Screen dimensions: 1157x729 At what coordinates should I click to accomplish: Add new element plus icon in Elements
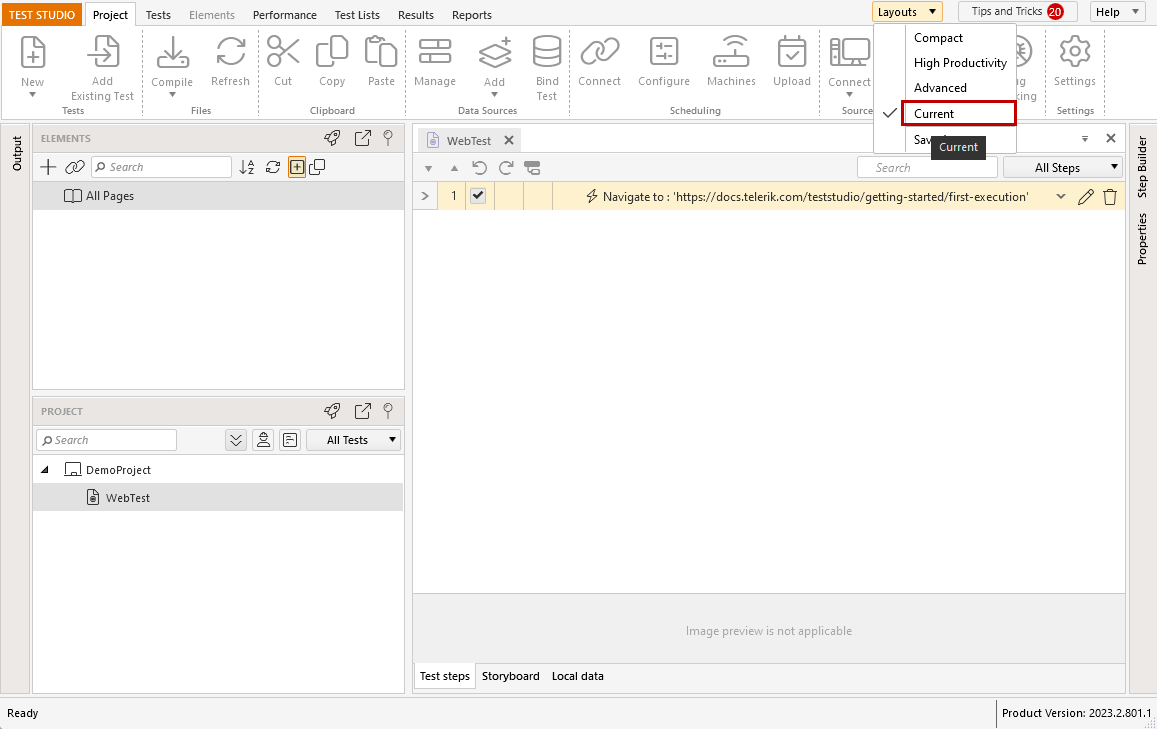point(48,167)
